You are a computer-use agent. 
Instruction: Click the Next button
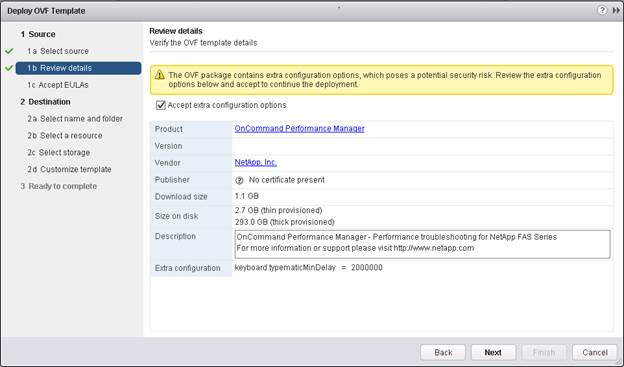coord(493,352)
